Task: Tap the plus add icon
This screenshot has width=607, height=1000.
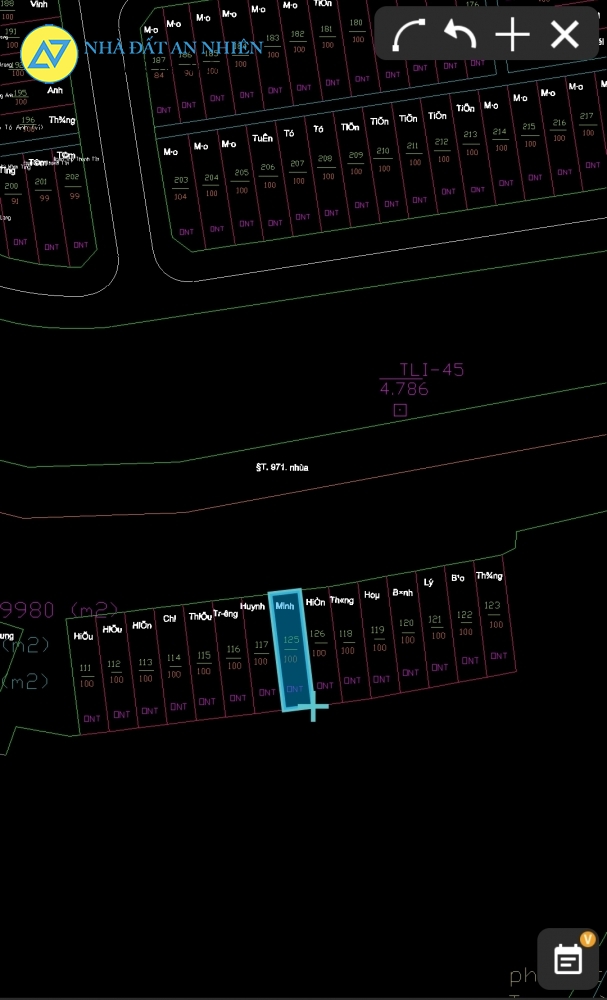Action: coord(512,36)
